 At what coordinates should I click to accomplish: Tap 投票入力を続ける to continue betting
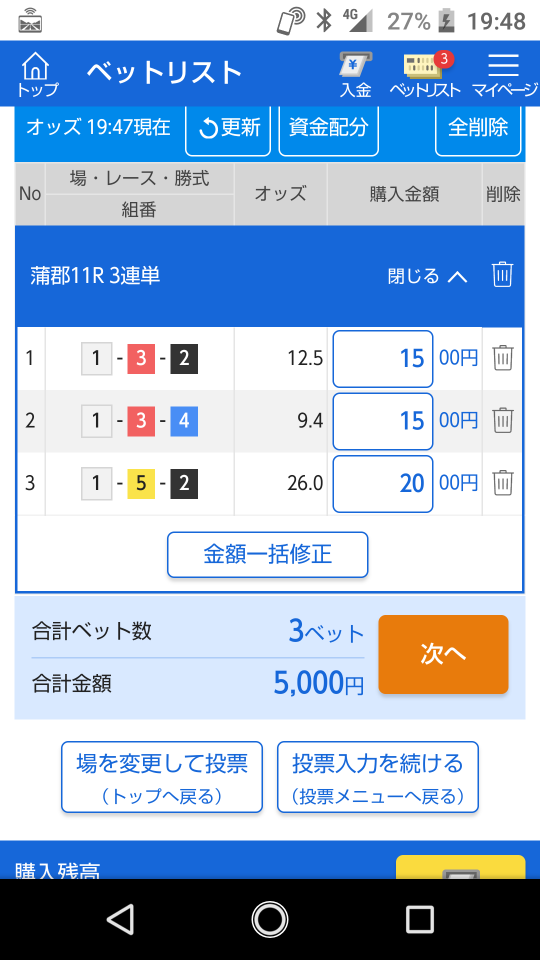coord(378,777)
